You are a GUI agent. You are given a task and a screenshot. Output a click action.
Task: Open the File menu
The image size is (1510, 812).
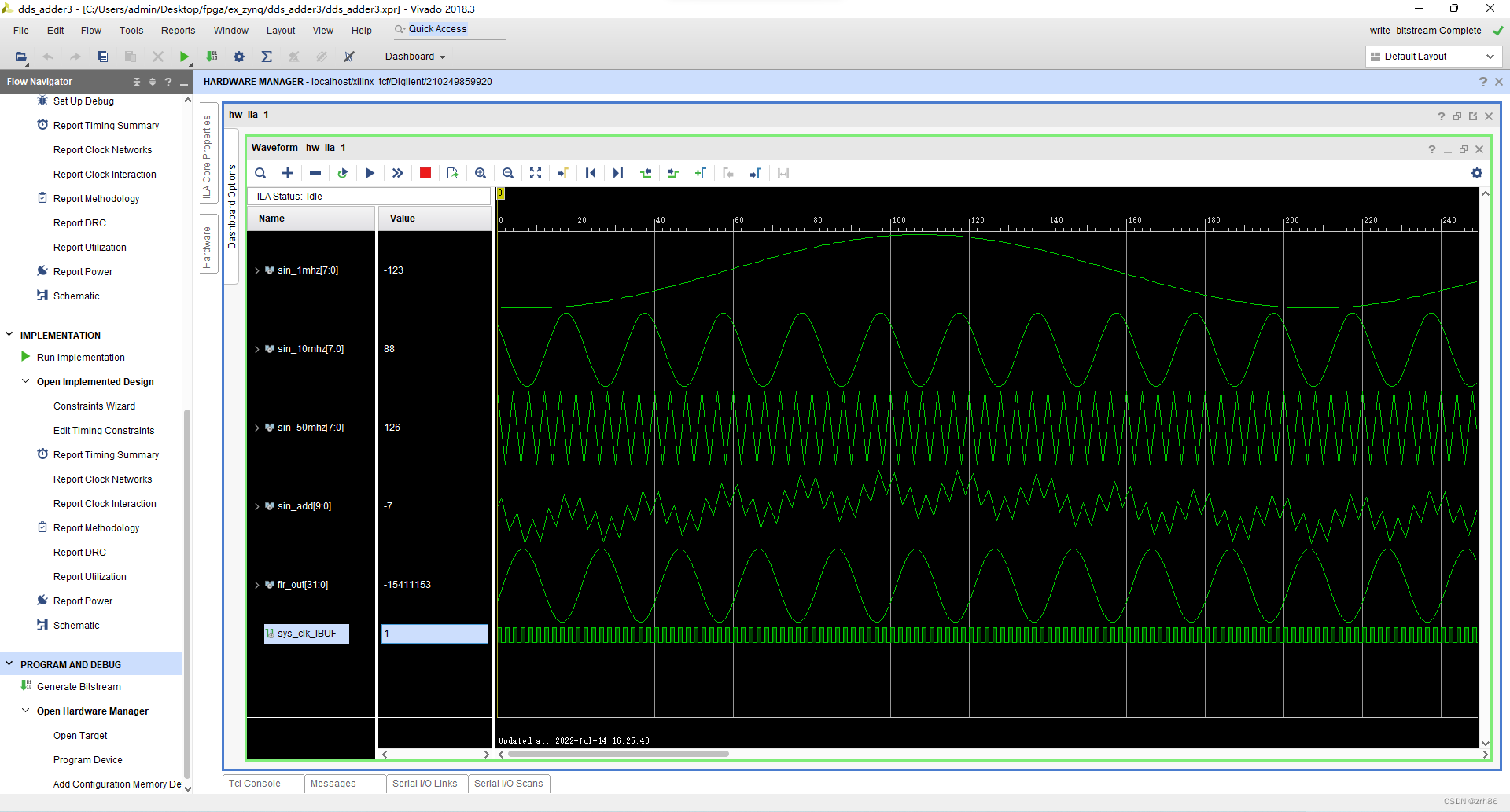tap(21, 31)
